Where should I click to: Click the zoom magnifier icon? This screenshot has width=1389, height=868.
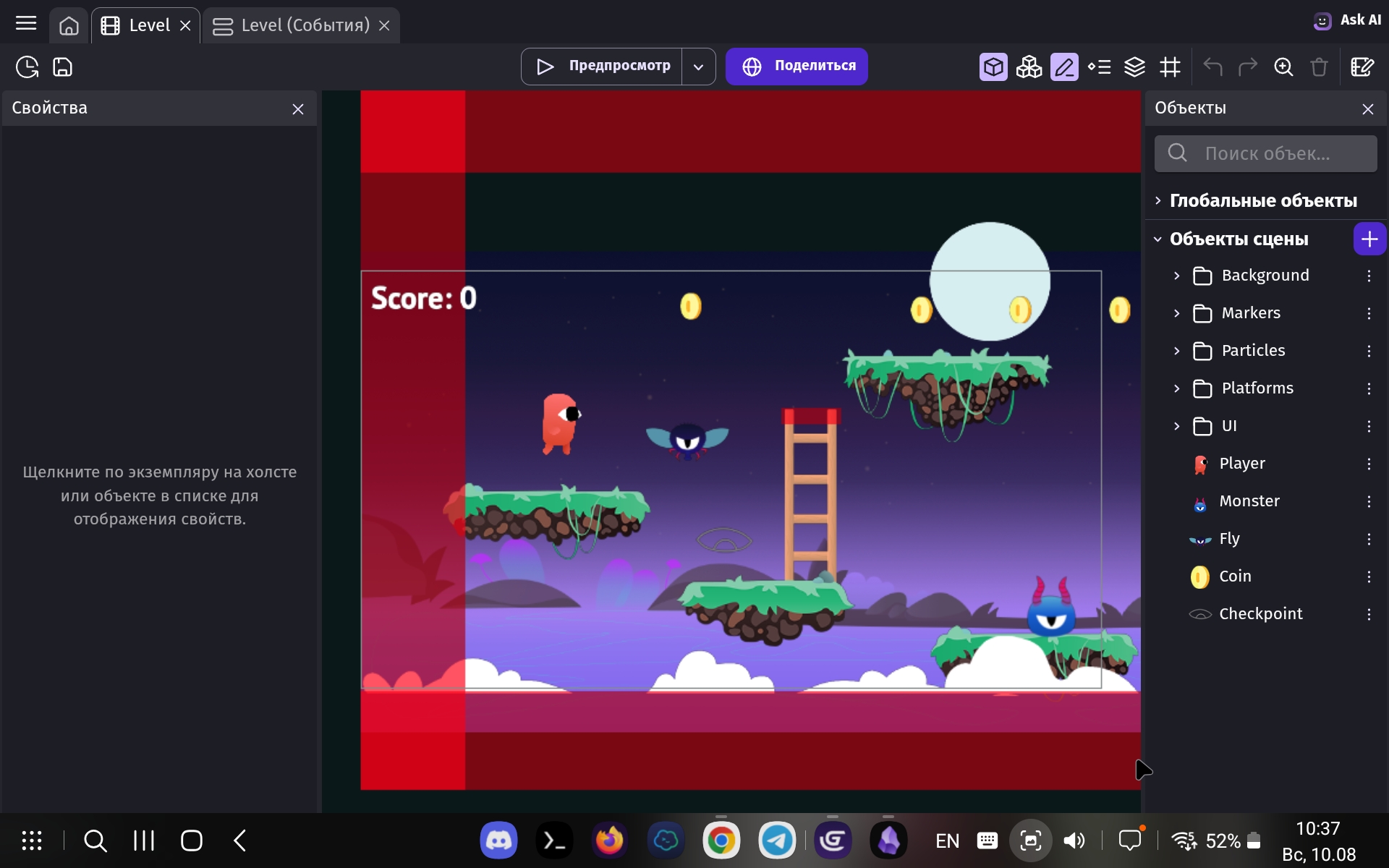coord(1284,67)
